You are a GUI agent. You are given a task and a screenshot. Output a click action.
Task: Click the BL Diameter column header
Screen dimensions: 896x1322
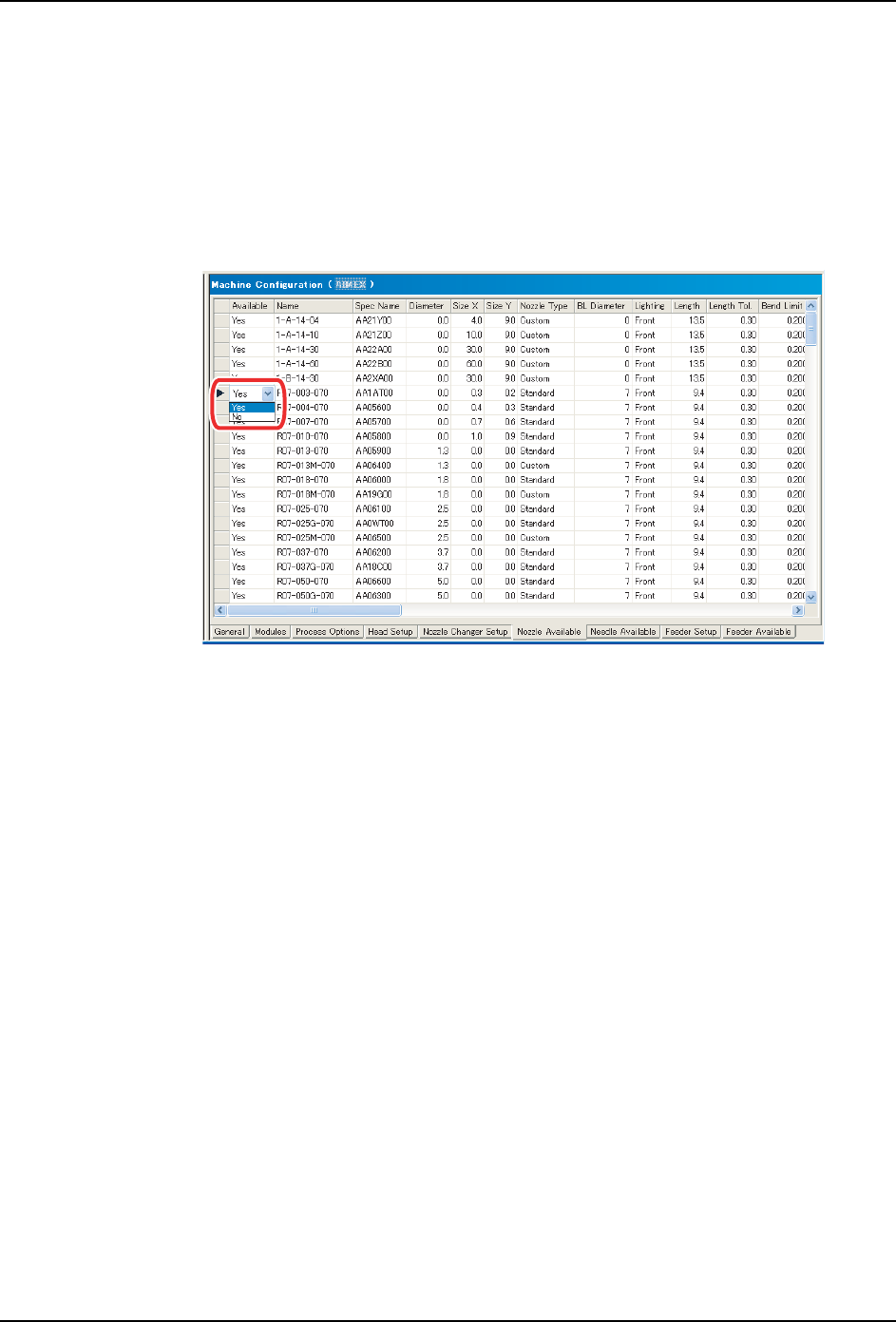pos(602,306)
